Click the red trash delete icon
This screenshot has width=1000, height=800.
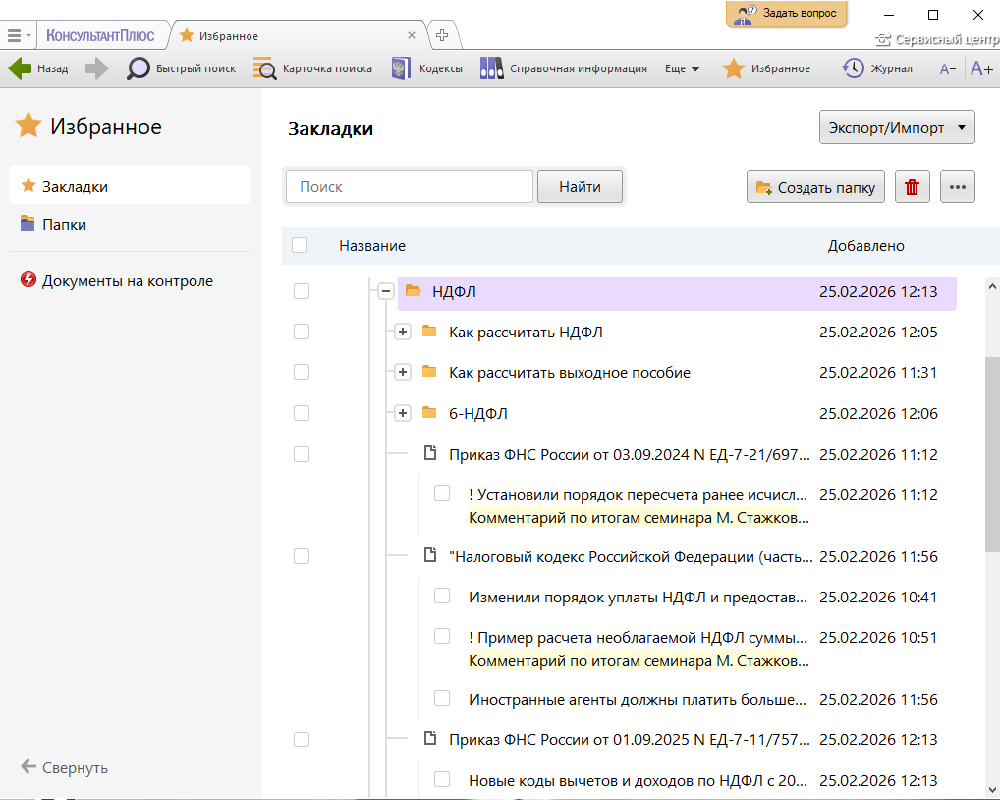[911, 187]
